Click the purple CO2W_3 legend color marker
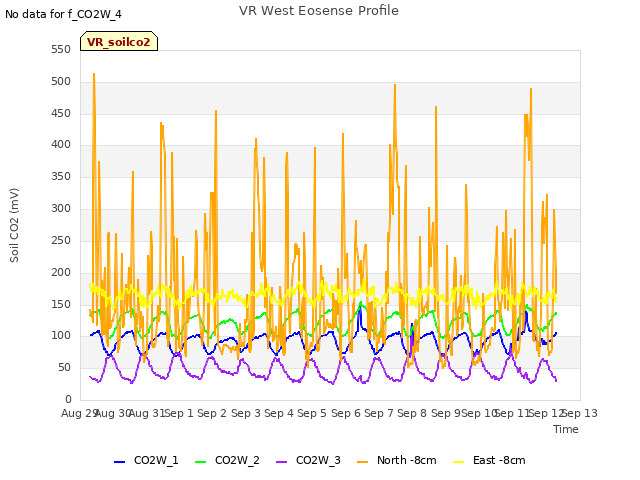 pyautogui.click(x=281, y=462)
